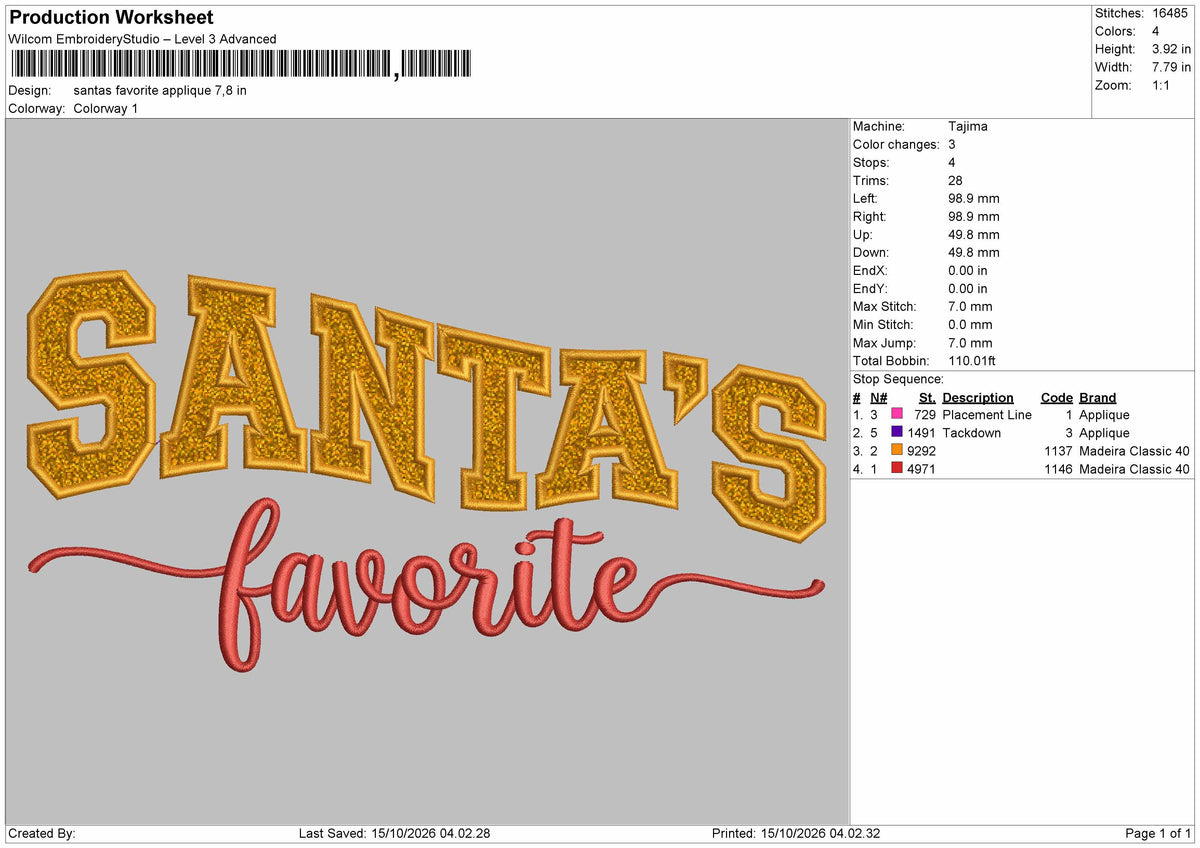Viewport: 1200px width, 848px height.
Task: Click the Zoom value 1:1
Action: point(1162,85)
